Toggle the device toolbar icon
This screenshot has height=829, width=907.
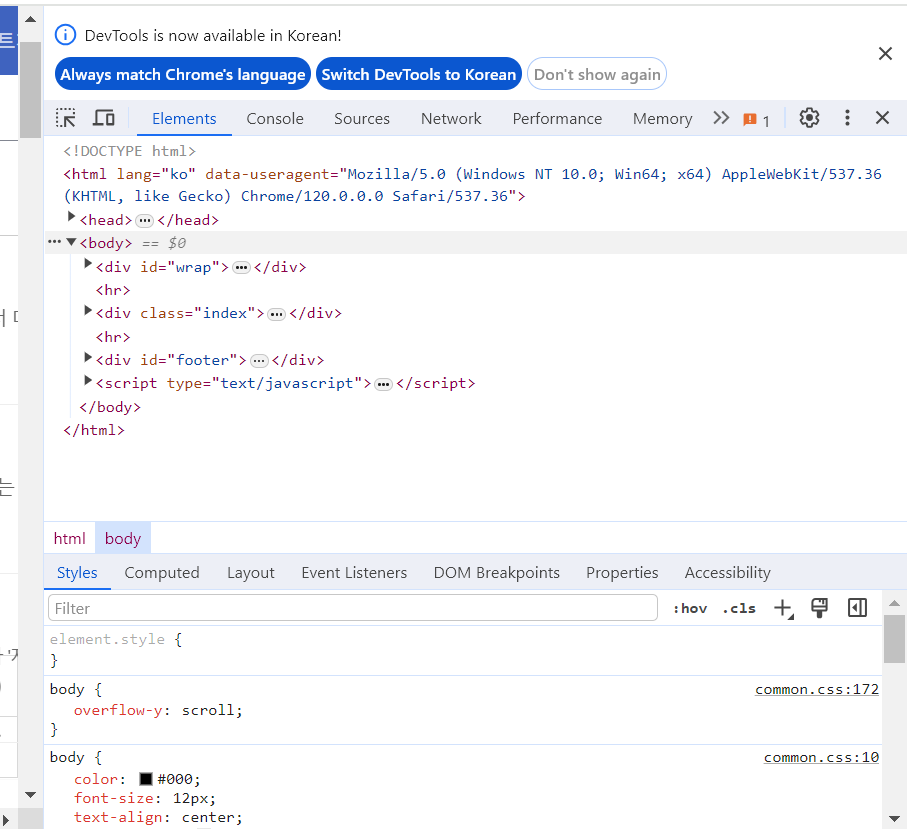tap(104, 118)
